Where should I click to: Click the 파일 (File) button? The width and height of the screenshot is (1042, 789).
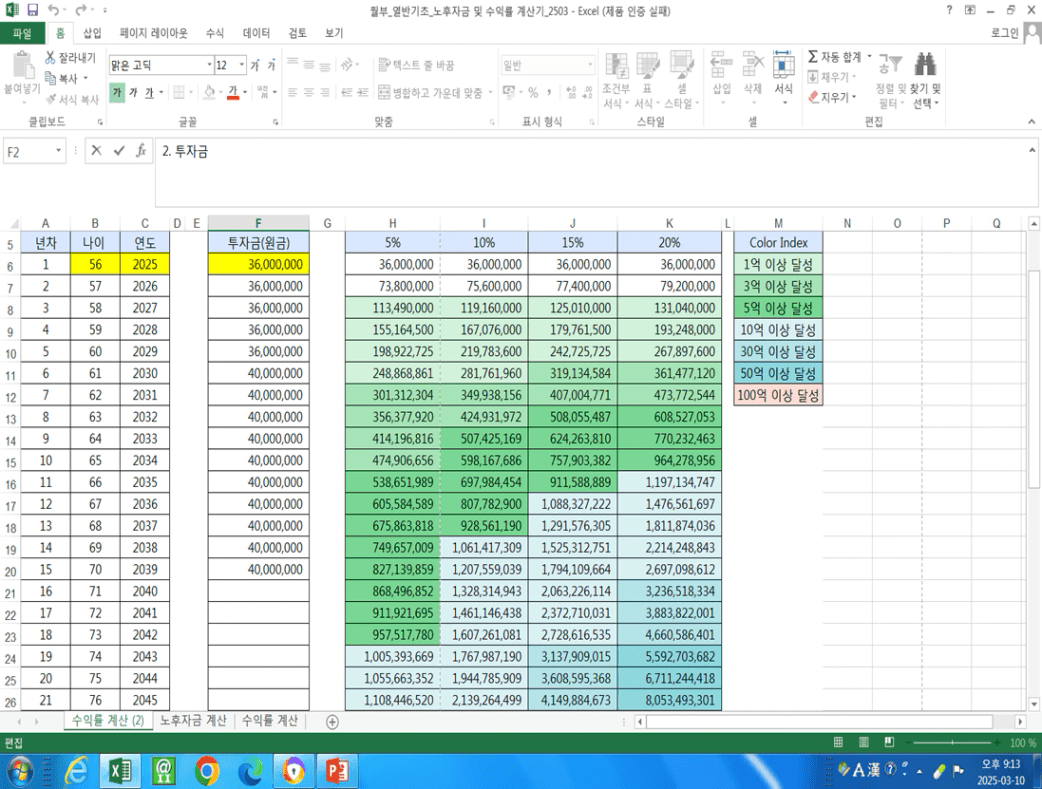pyautogui.click(x=22, y=33)
